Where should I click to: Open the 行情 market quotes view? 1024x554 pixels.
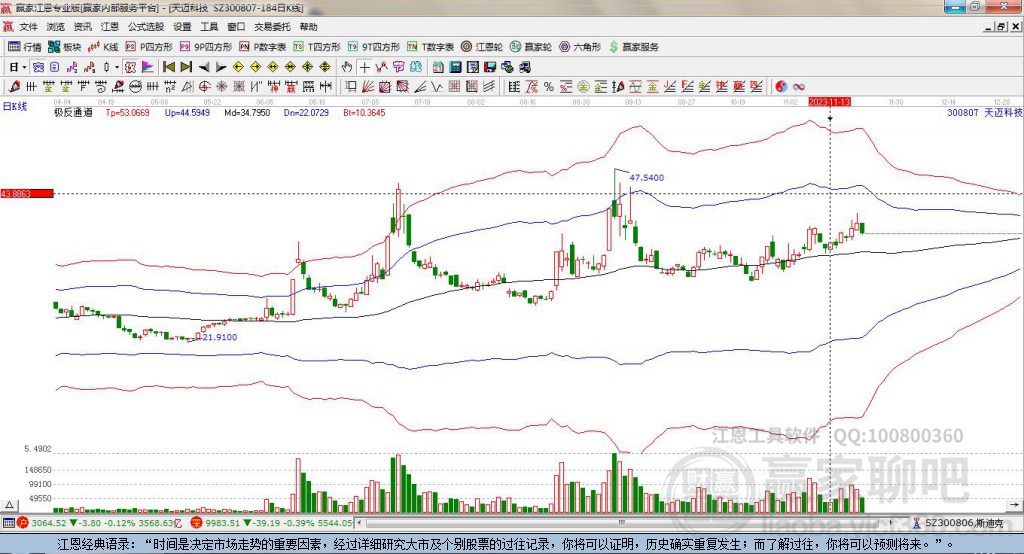tap(25, 47)
